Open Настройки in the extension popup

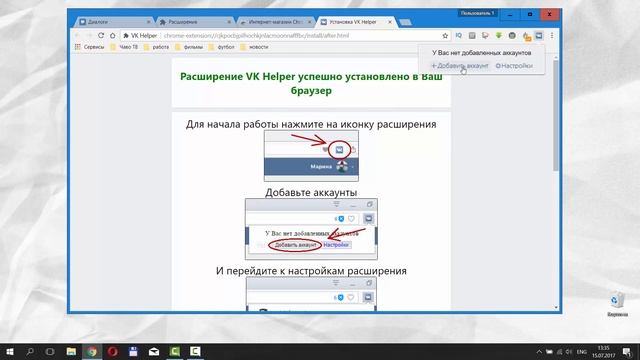[x=514, y=66]
